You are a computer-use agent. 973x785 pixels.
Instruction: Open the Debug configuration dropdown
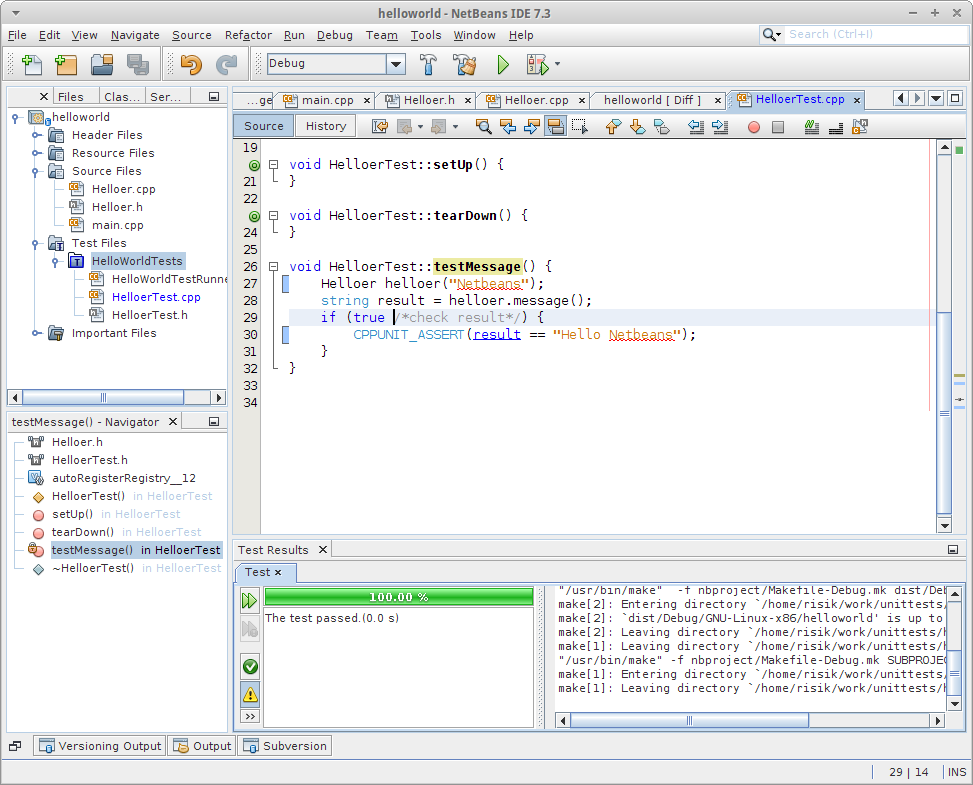(396, 64)
